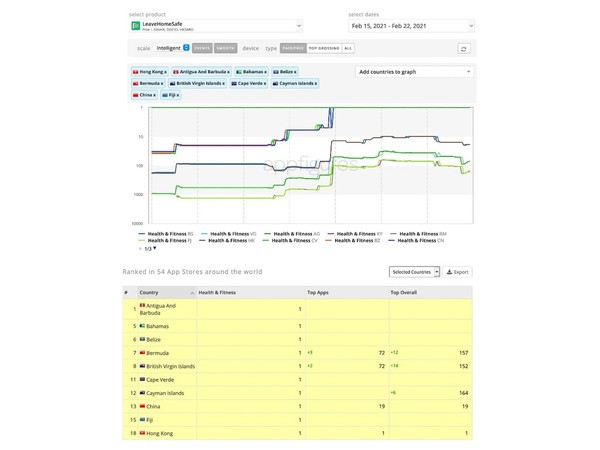Toggle Health & Fitness KY legend series
The height and width of the screenshot is (450, 600).
point(355,234)
